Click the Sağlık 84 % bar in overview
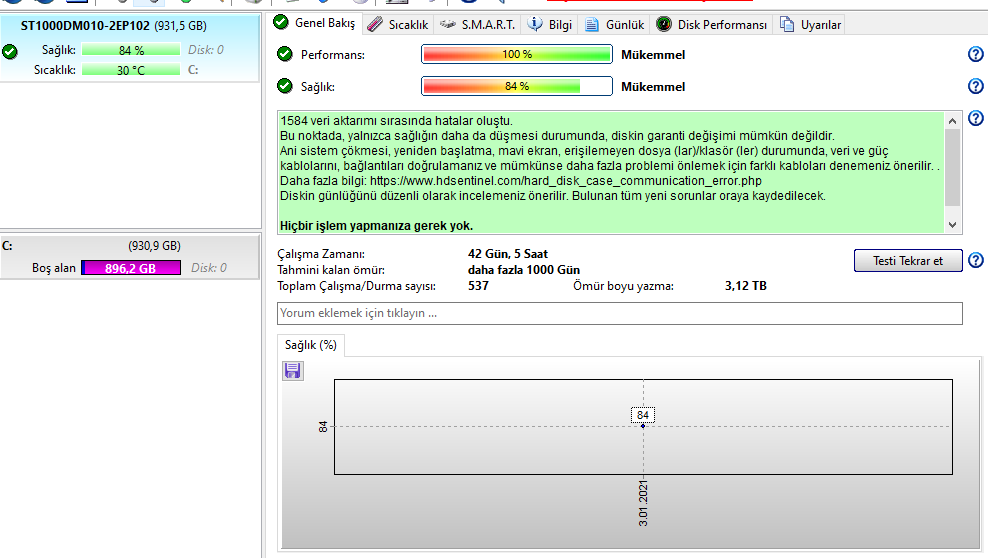 pos(517,86)
